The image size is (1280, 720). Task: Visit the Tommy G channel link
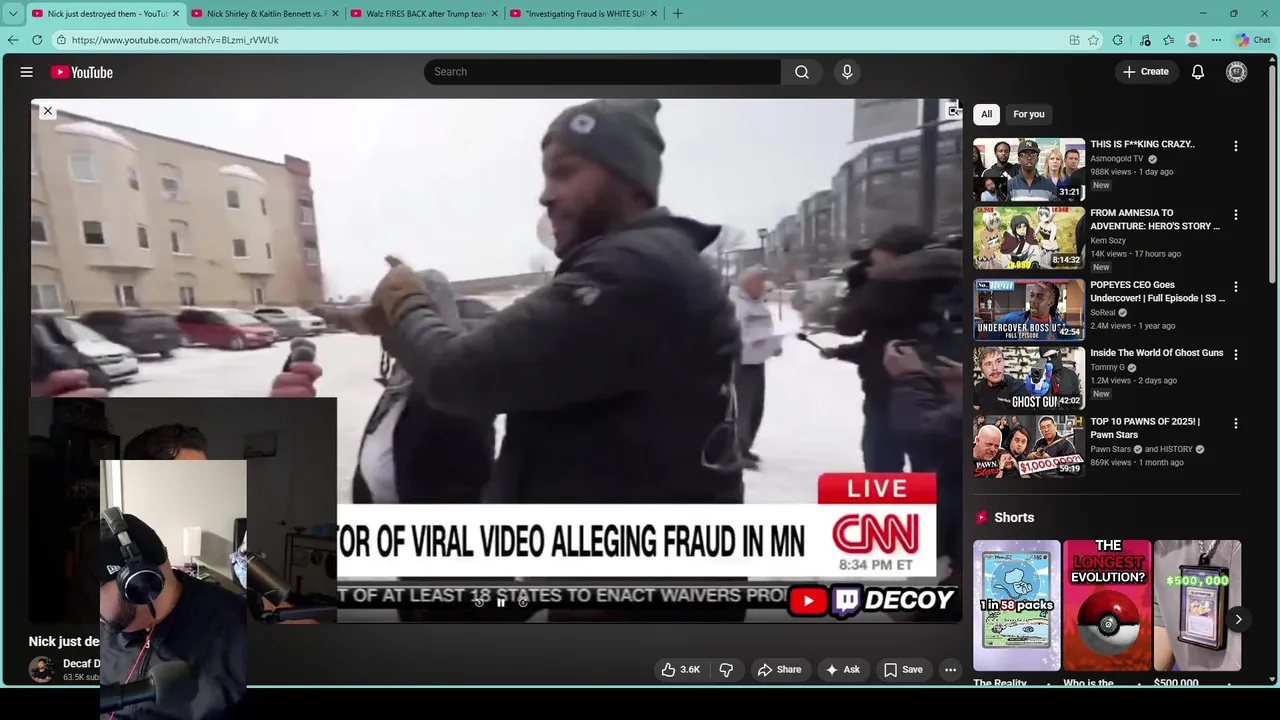(x=1107, y=368)
